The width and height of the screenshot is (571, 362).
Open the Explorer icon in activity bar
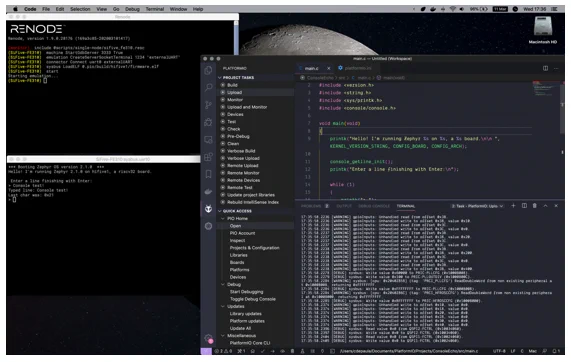[x=208, y=70]
